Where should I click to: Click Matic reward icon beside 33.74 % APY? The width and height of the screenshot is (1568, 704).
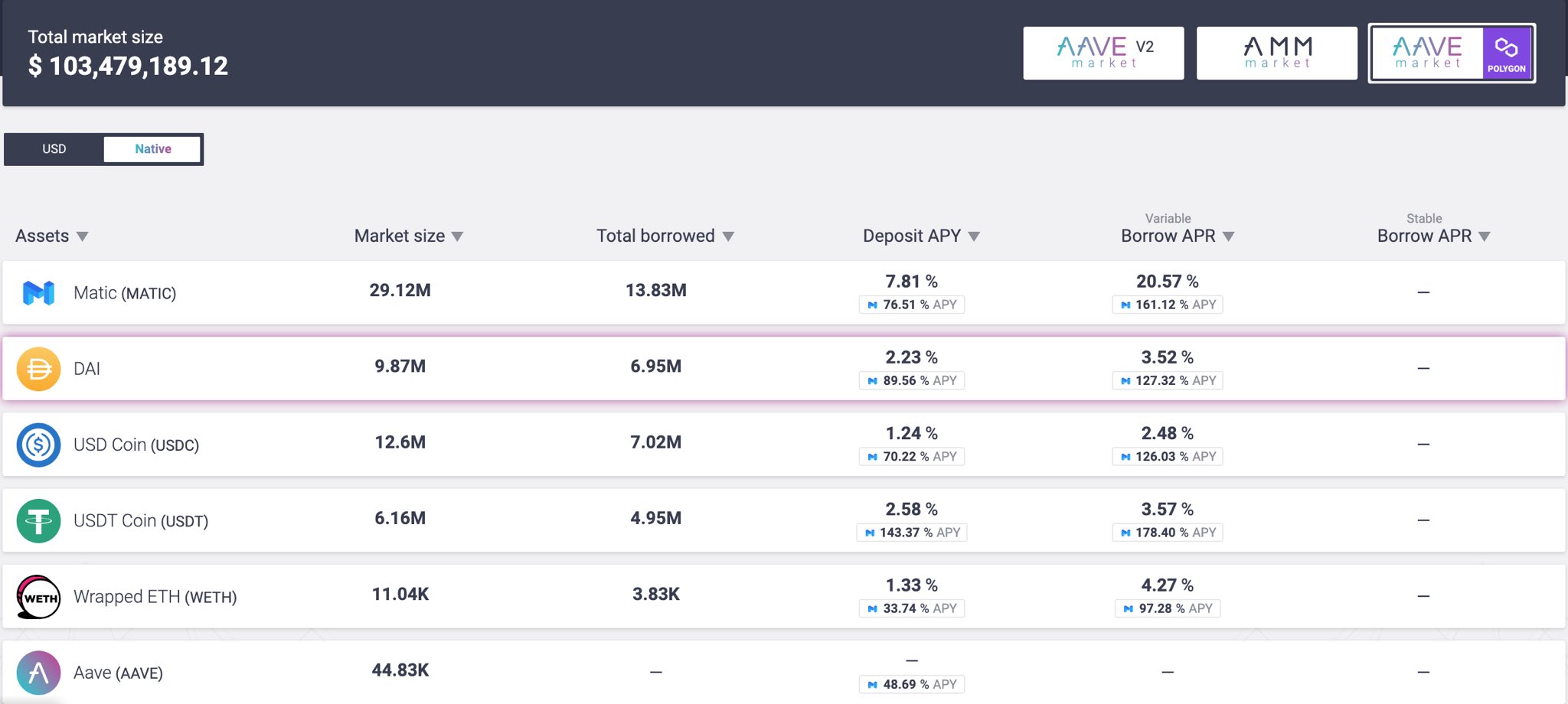[872, 608]
